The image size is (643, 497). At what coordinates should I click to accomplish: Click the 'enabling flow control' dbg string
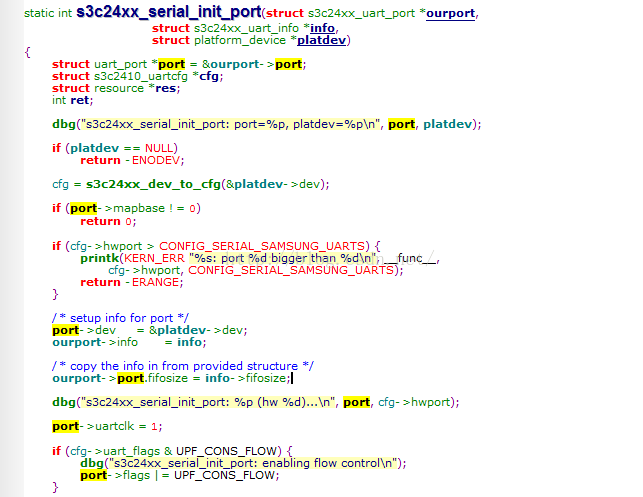(x=253, y=463)
